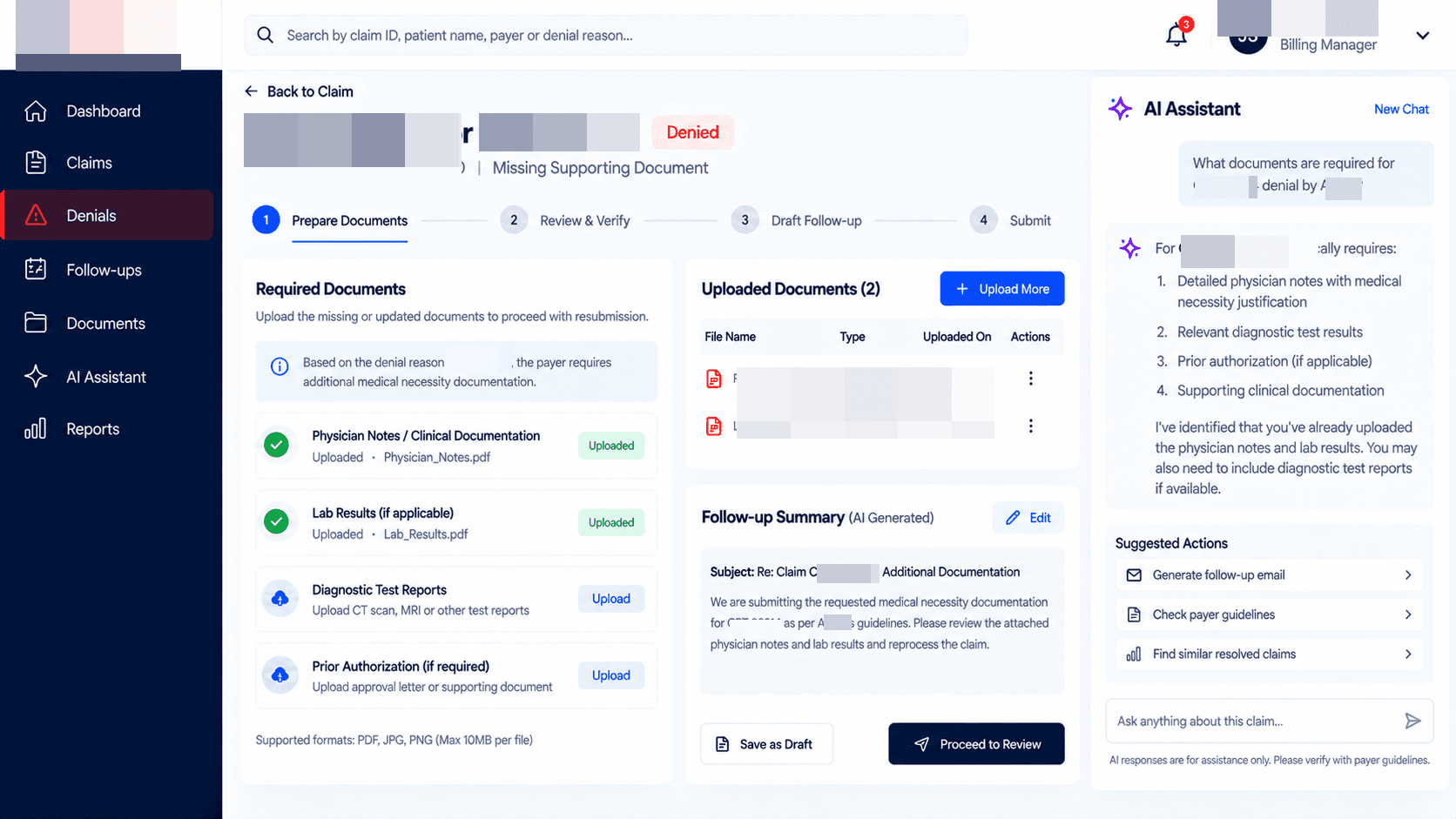The width and height of the screenshot is (1456, 819).
Task: Expand Generate follow-up email action
Action: pyautogui.click(x=1270, y=575)
